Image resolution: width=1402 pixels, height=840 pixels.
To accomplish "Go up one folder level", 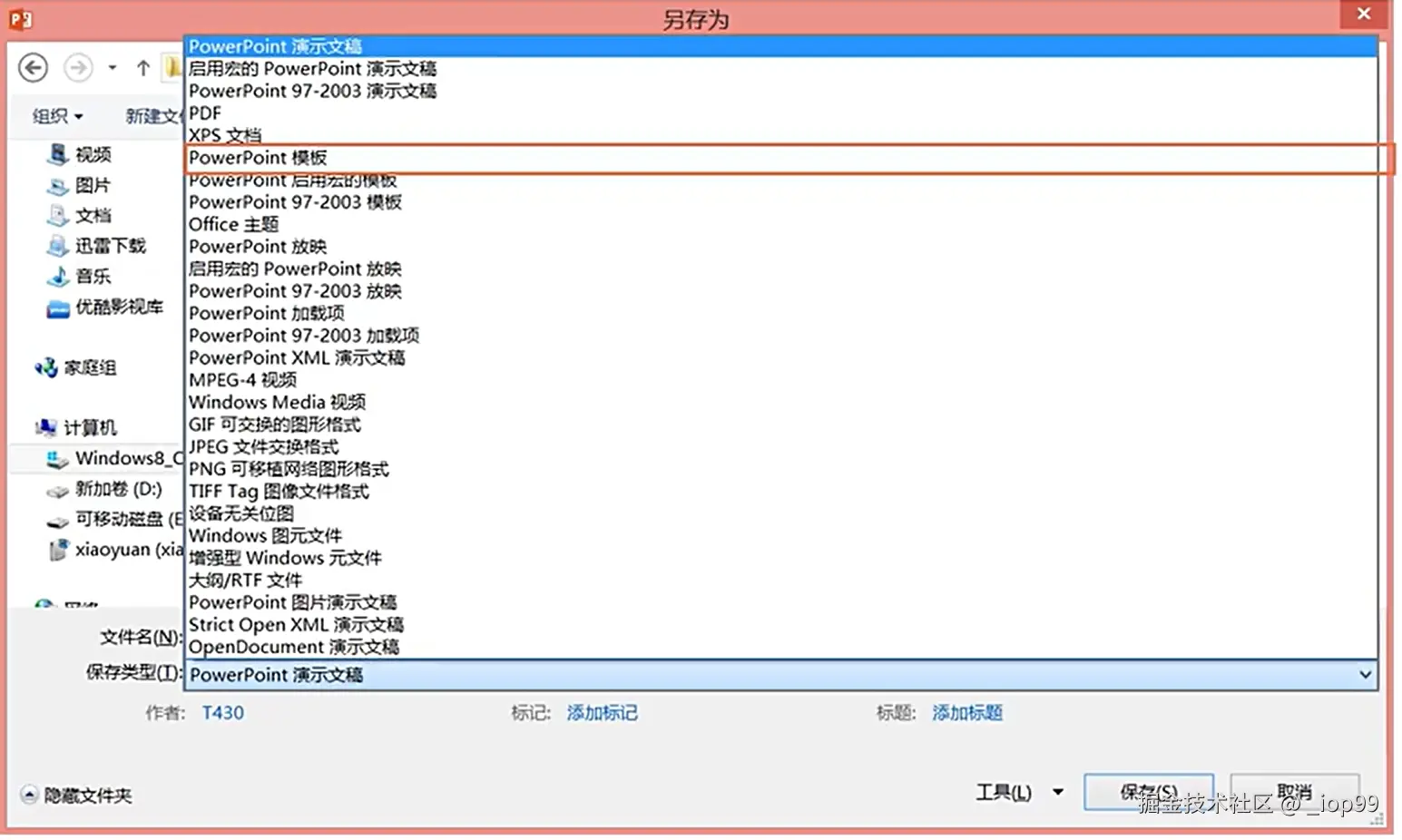I will 142,68.
